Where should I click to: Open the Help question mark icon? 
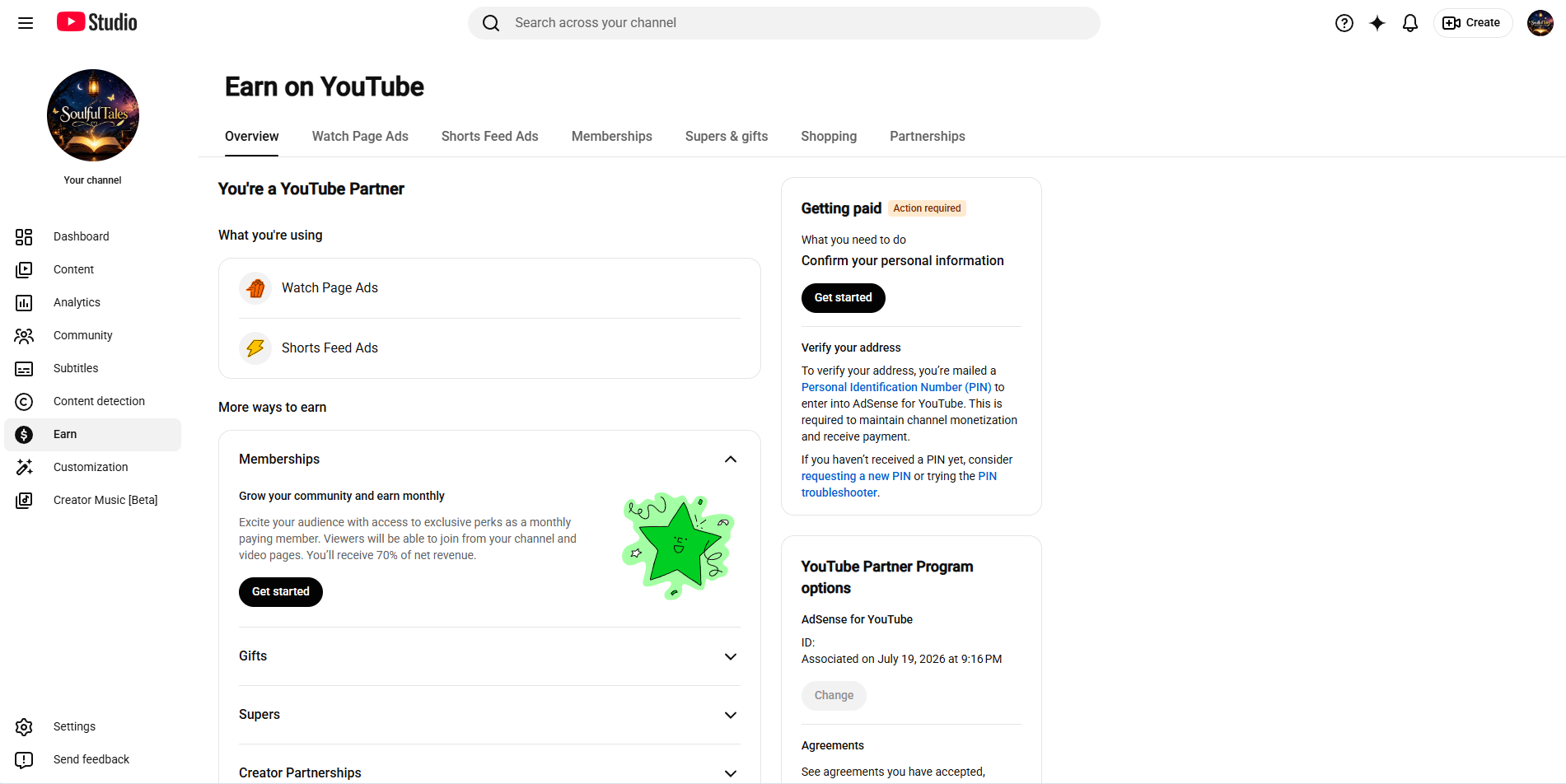point(1344,23)
